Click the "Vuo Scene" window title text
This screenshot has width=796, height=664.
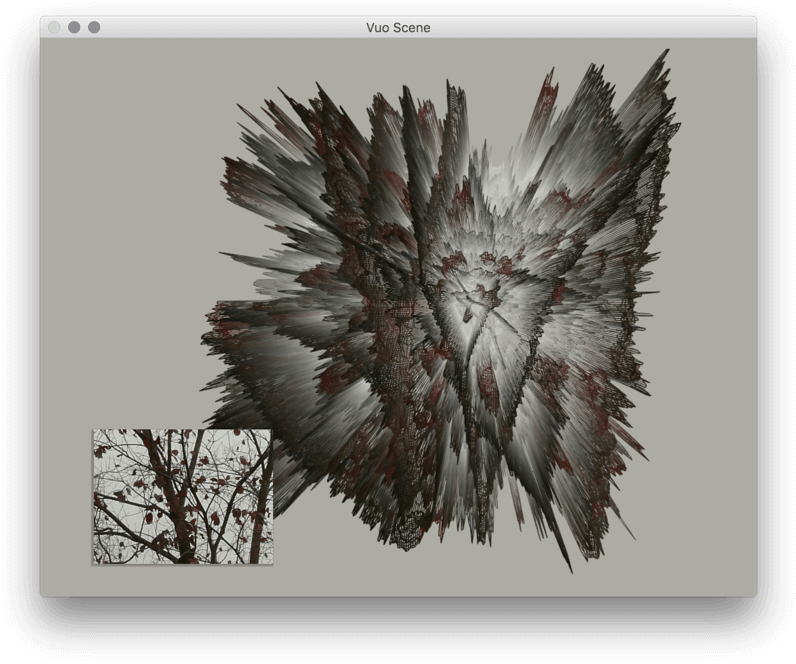point(398,27)
